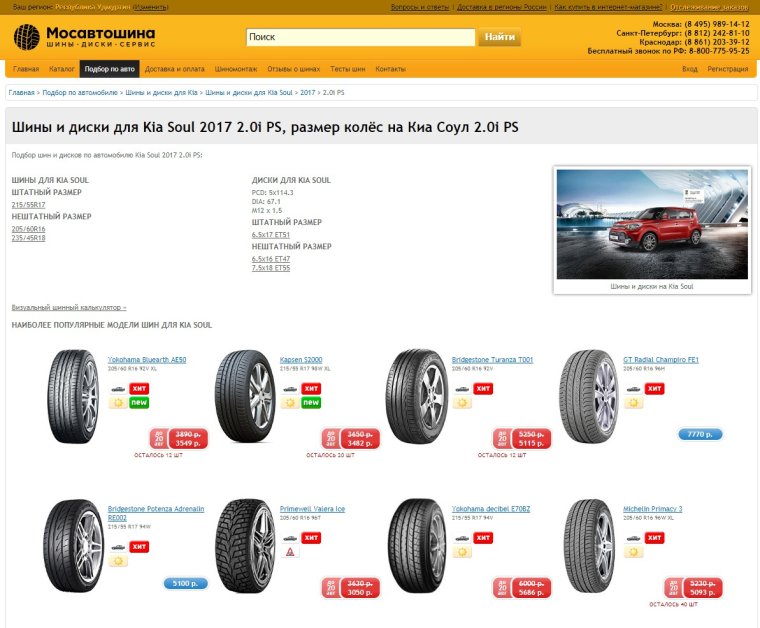Click the studded warning icon on Primewell Valera Ice
This screenshot has height=628, width=760.
[290, 552]
